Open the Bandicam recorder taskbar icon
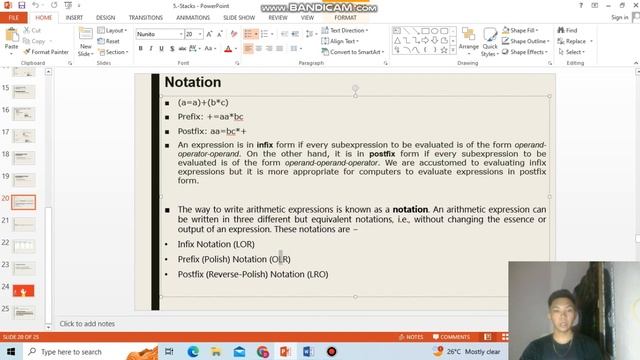 (x=331, y=351)
